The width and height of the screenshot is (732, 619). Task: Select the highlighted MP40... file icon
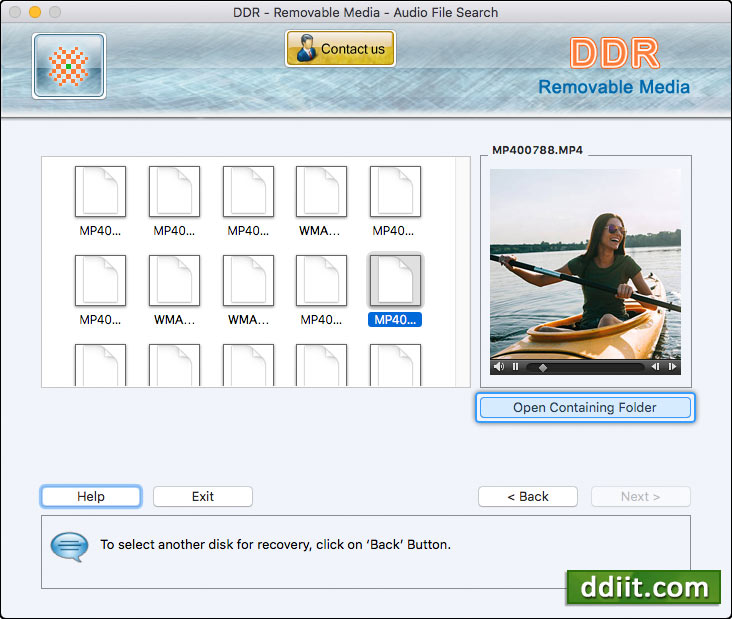pyautogui.click(x=395, y=281)
